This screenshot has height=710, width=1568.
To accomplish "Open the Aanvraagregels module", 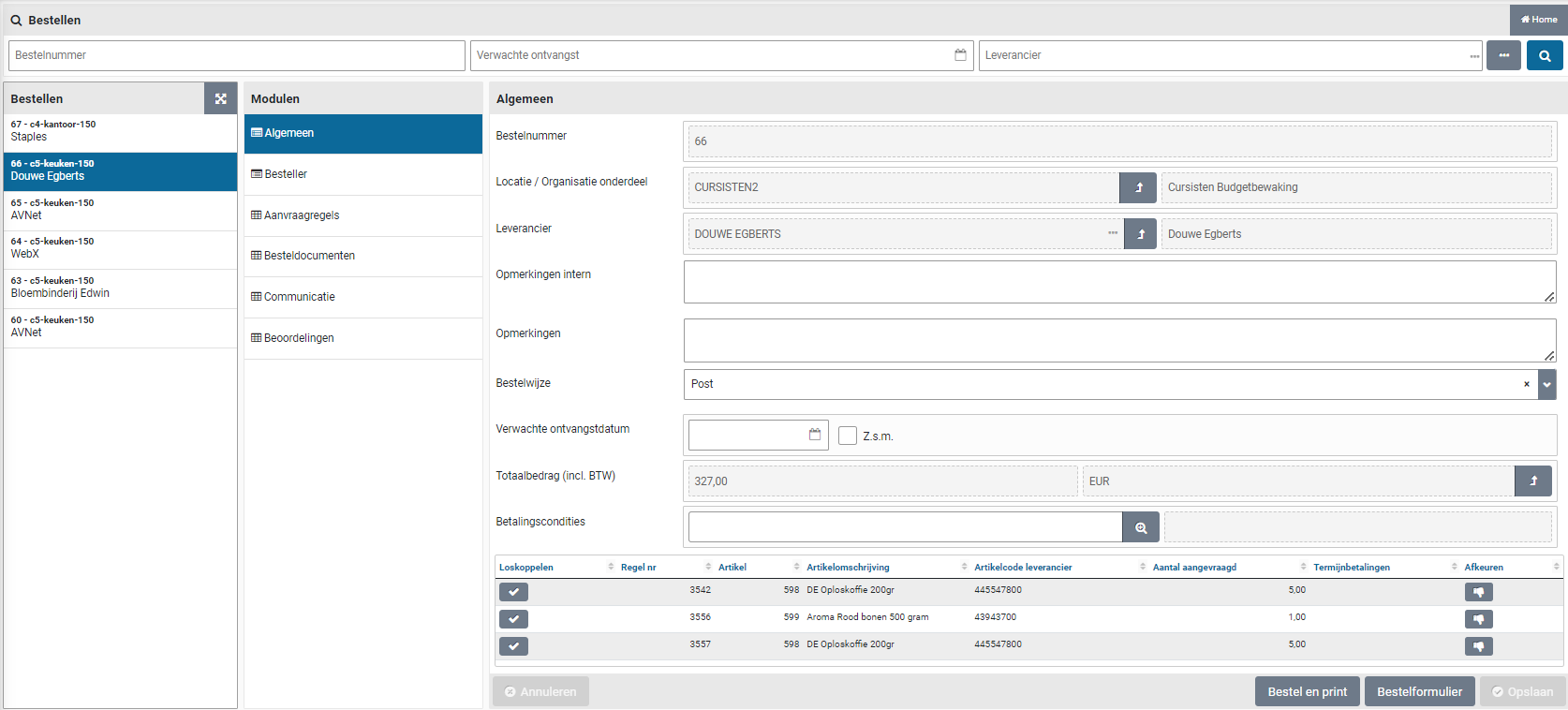I will point(302,215).
